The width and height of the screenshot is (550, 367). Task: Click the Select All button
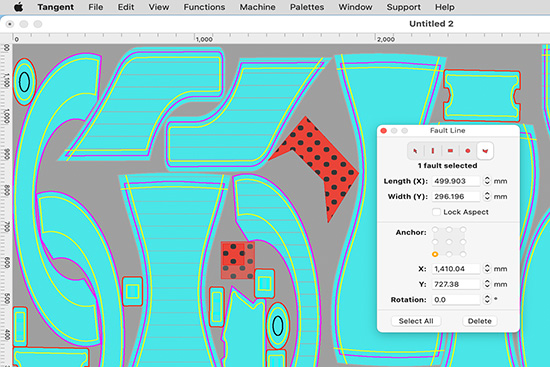pyautogui.click(x=416, y=321)
